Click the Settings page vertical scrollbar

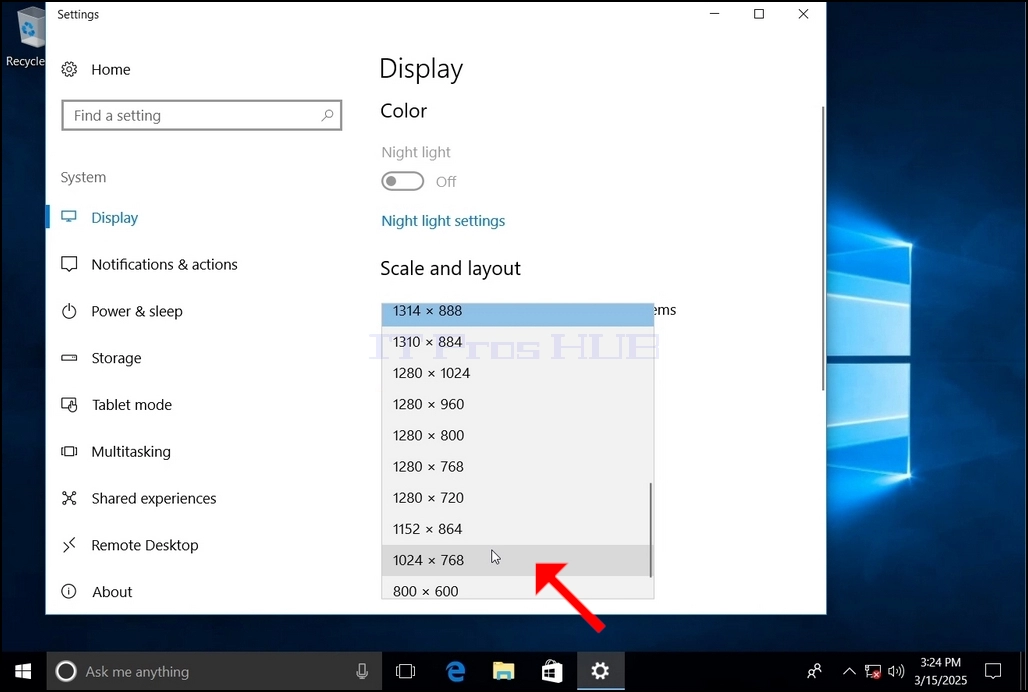tap(823, 248)
